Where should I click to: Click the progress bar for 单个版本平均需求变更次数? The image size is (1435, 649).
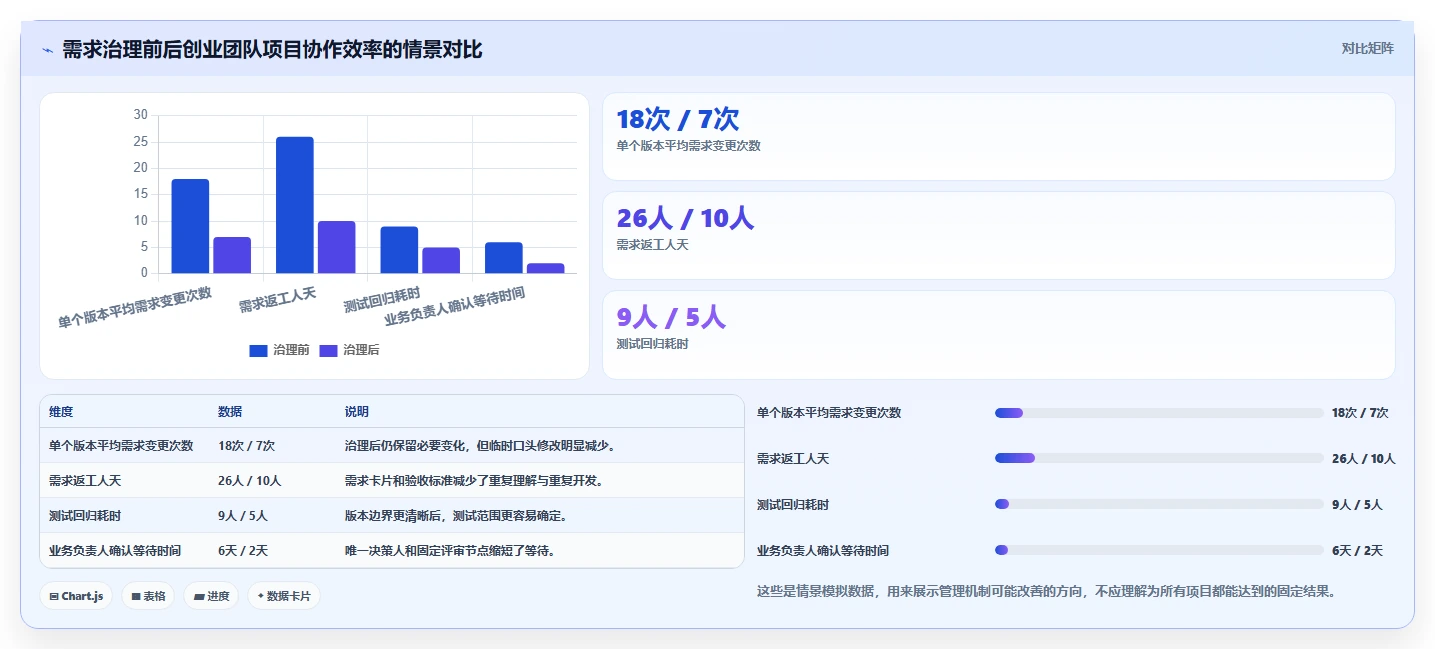point(1159,413)
